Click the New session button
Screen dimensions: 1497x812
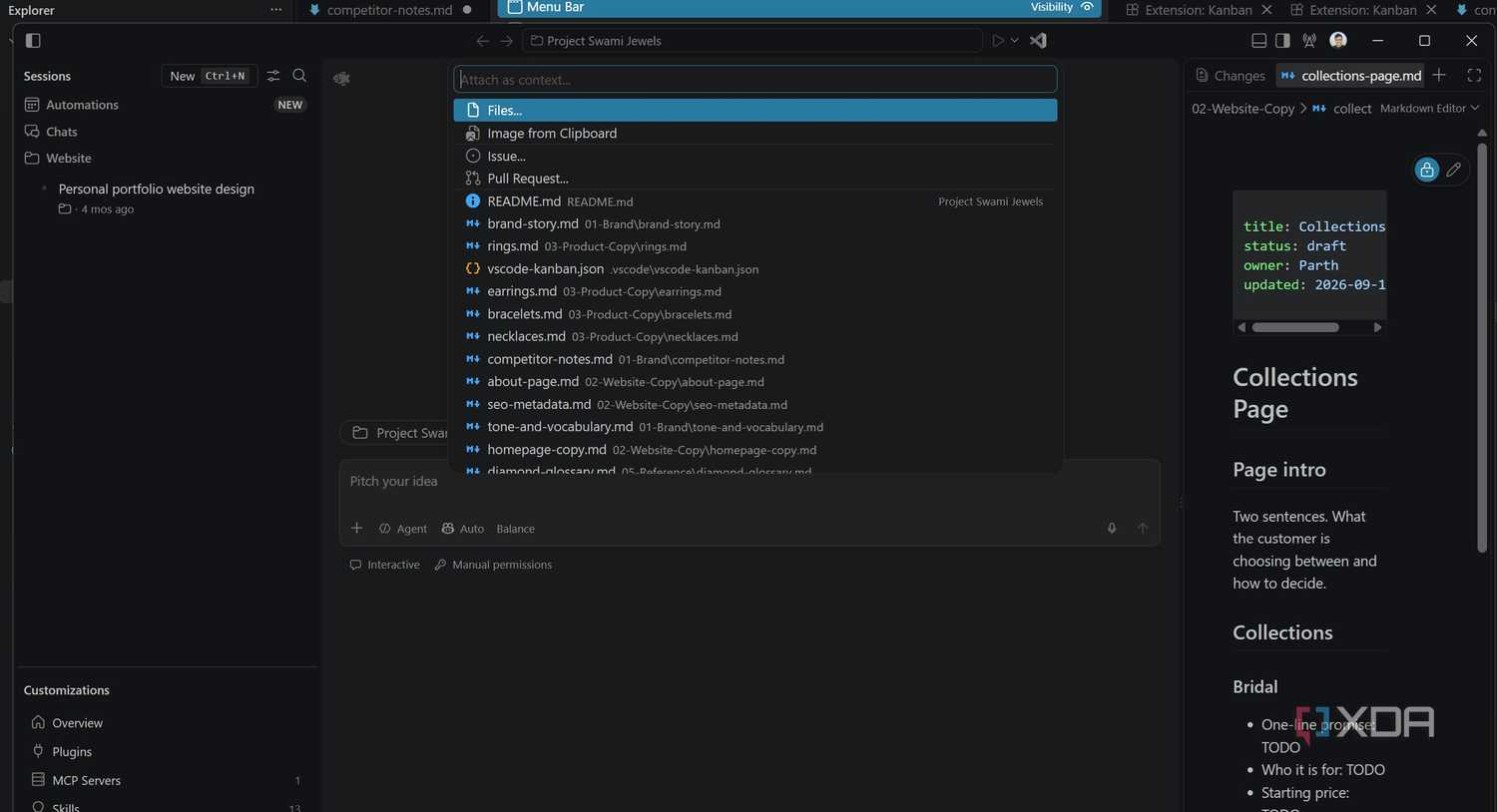click(209, 76)
